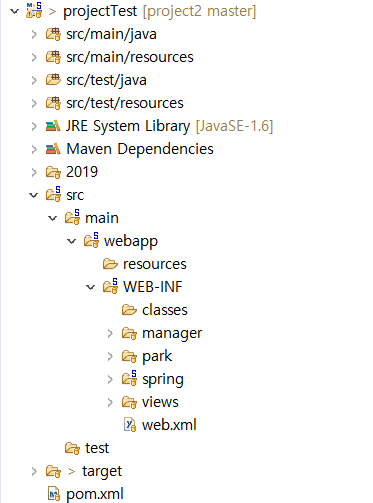The image size is (373, 503).
Task: Click the src/test/java package folder icon
Action: tap(53, 80)
